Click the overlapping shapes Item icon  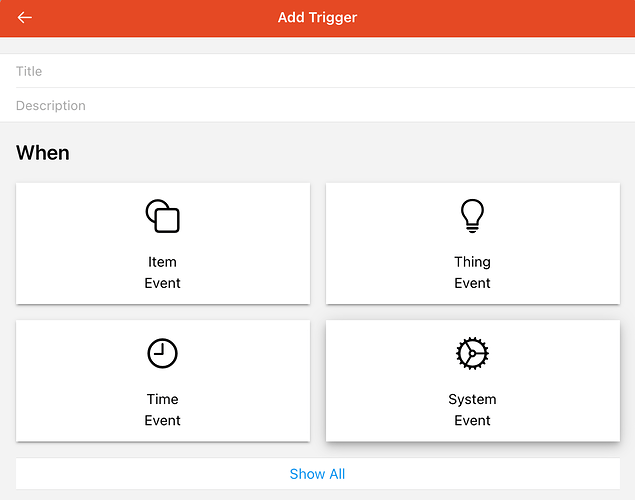(162, 216)
